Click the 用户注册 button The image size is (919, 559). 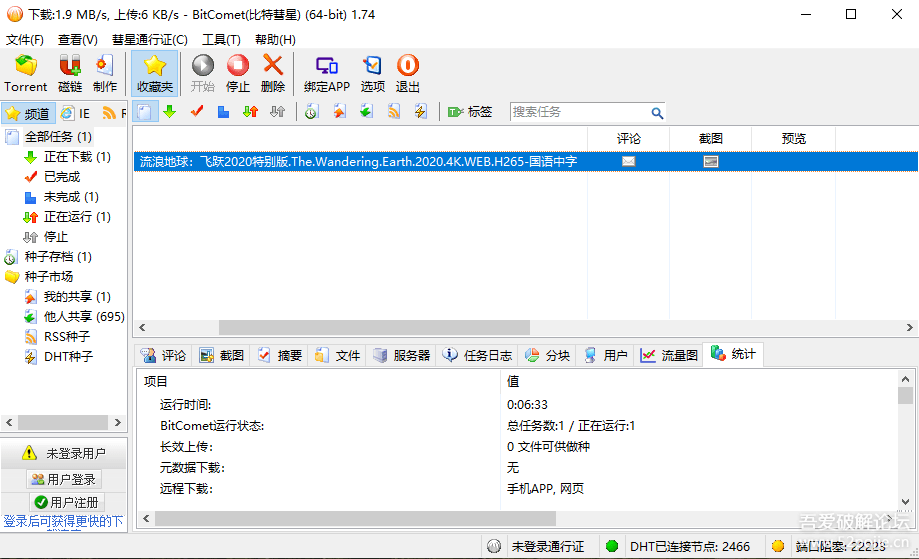[x=67, y=503]
